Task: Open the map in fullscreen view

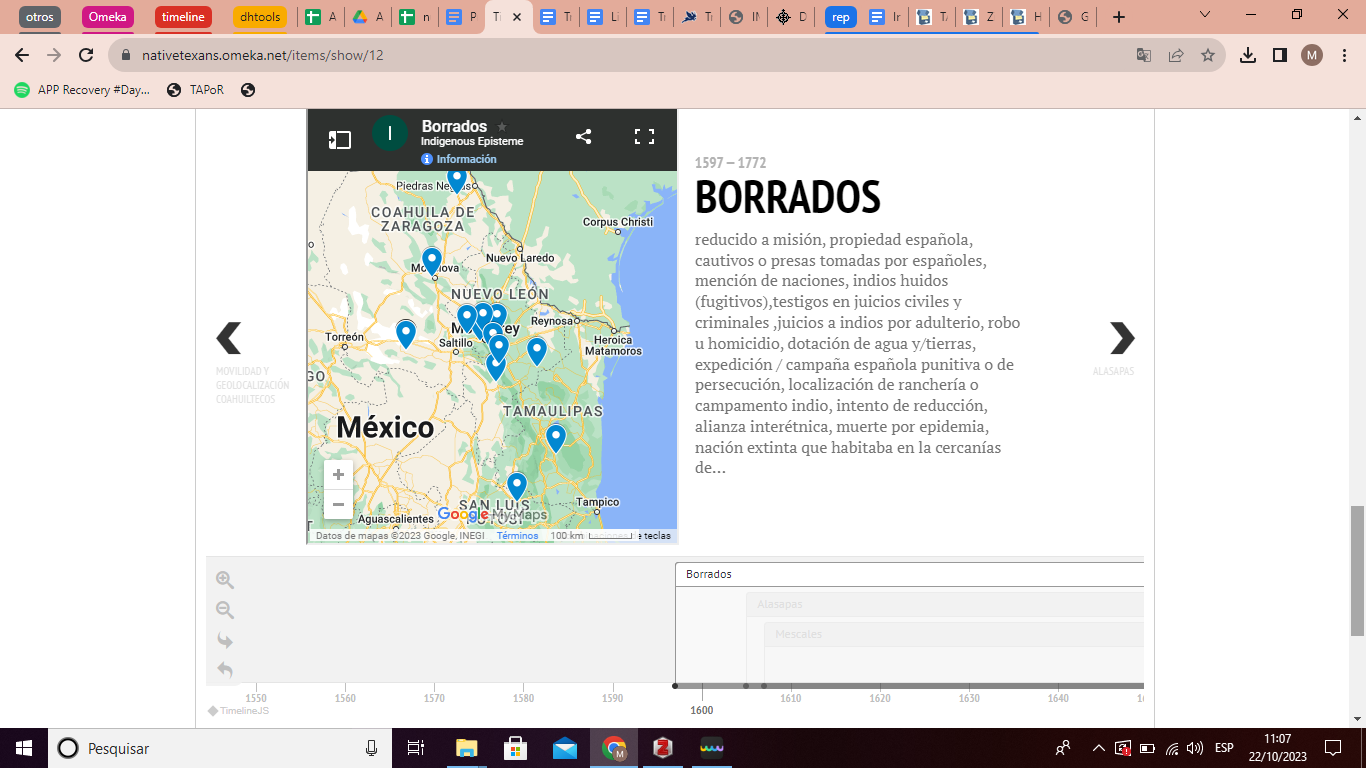Action: (645, 137)
